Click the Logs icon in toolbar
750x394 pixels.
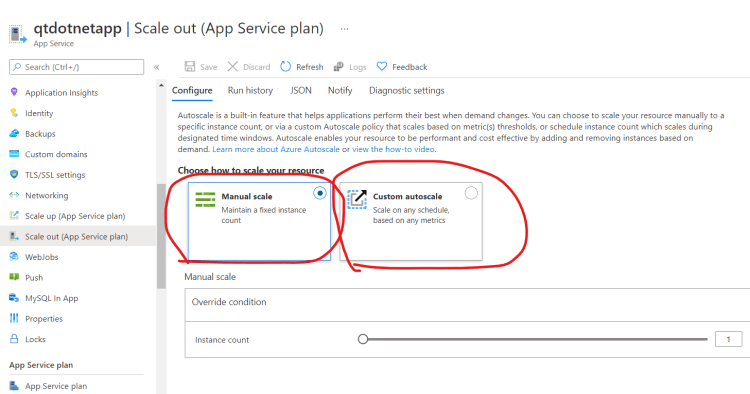[x=338, y=66]
